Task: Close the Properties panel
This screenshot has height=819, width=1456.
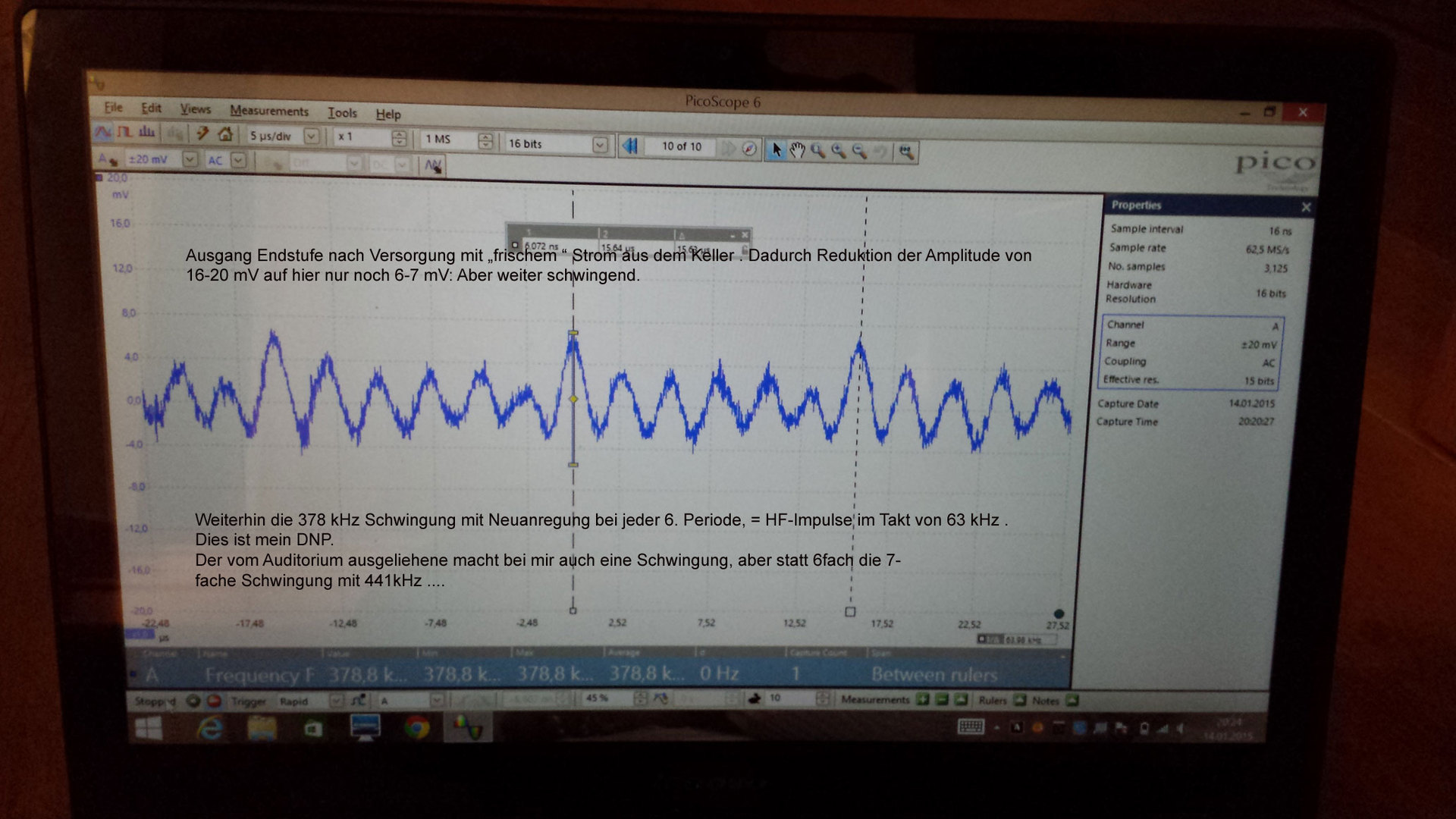Action: tap(1306, 207)
